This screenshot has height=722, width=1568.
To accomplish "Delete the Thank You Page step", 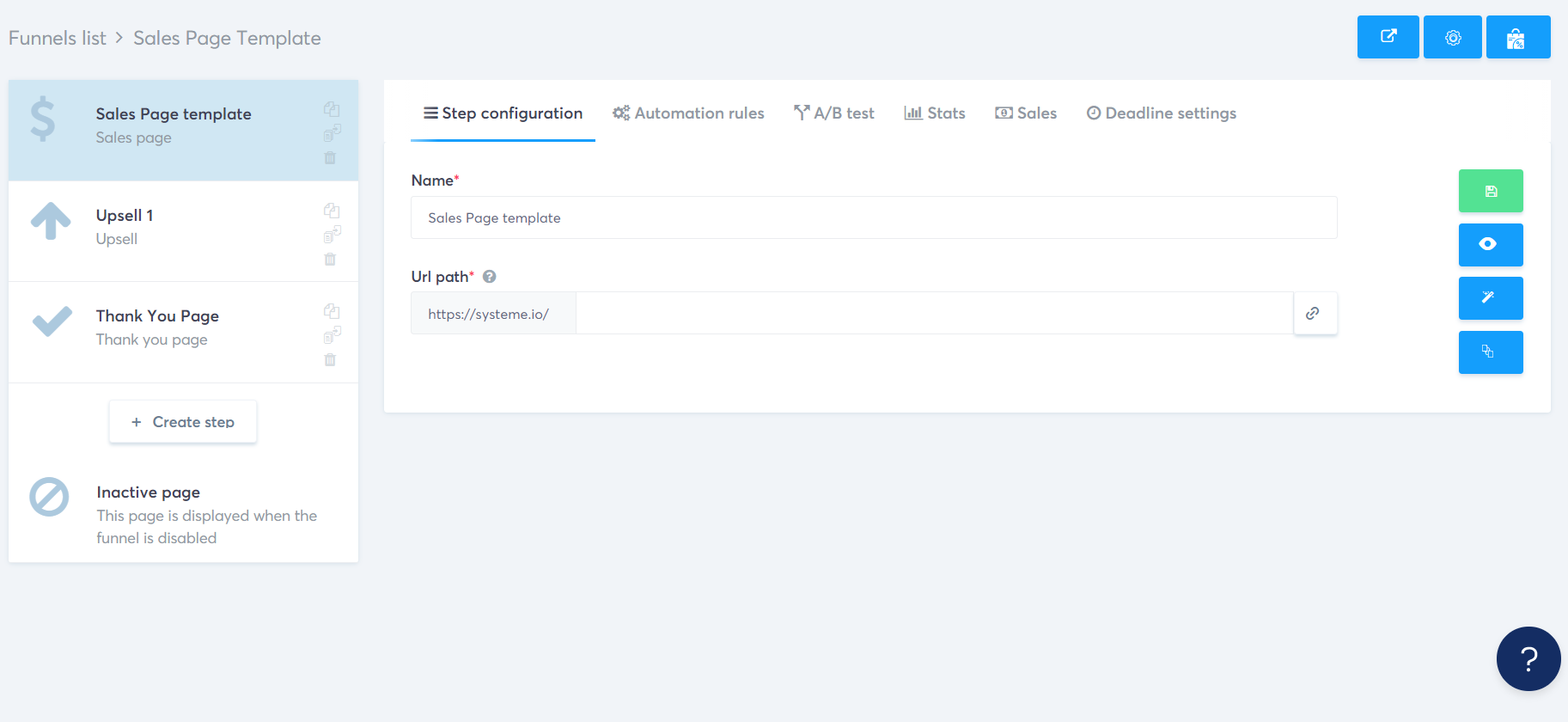I will (330, 360).
